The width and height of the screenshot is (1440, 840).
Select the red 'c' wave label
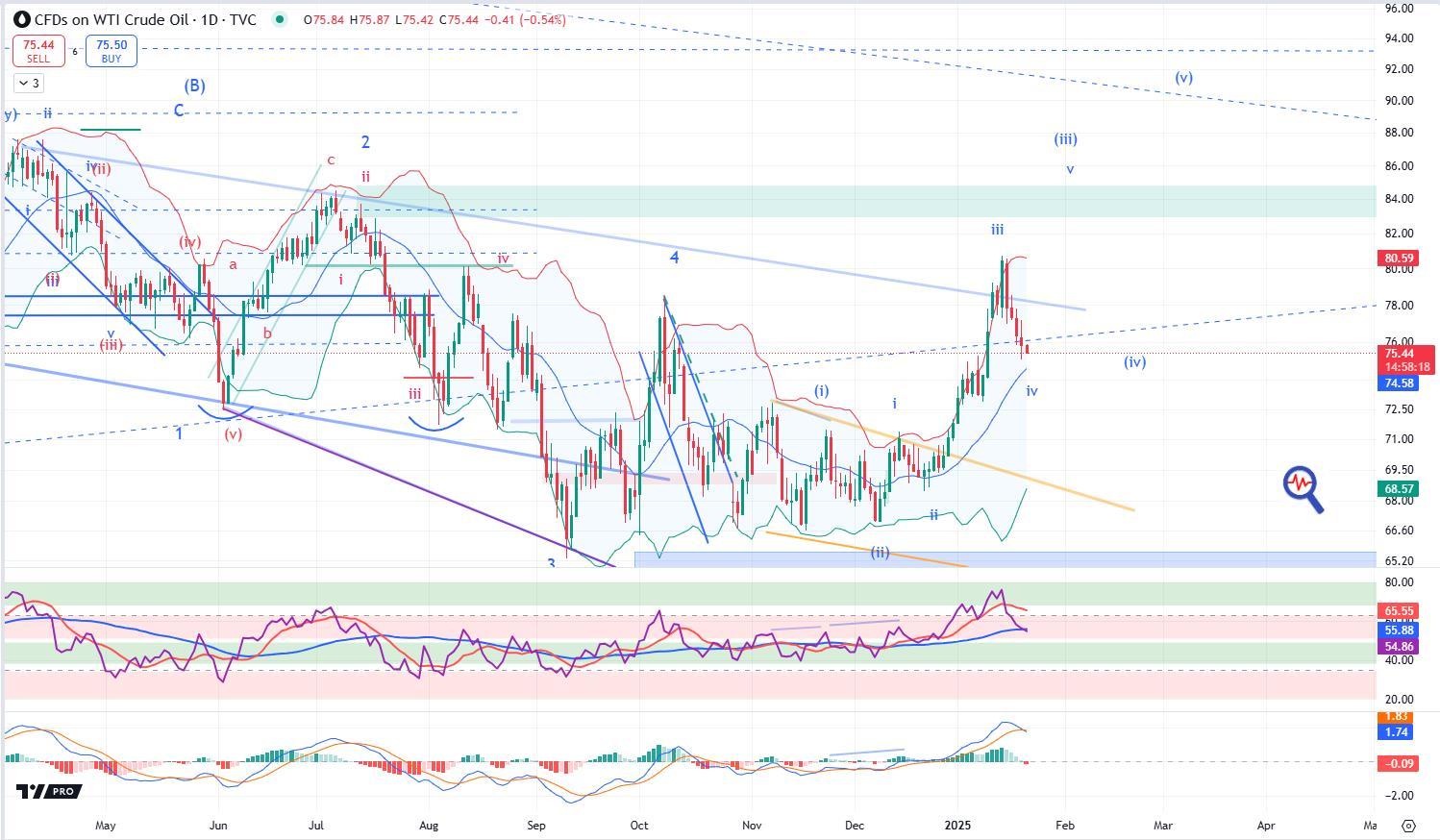point(331,161)
